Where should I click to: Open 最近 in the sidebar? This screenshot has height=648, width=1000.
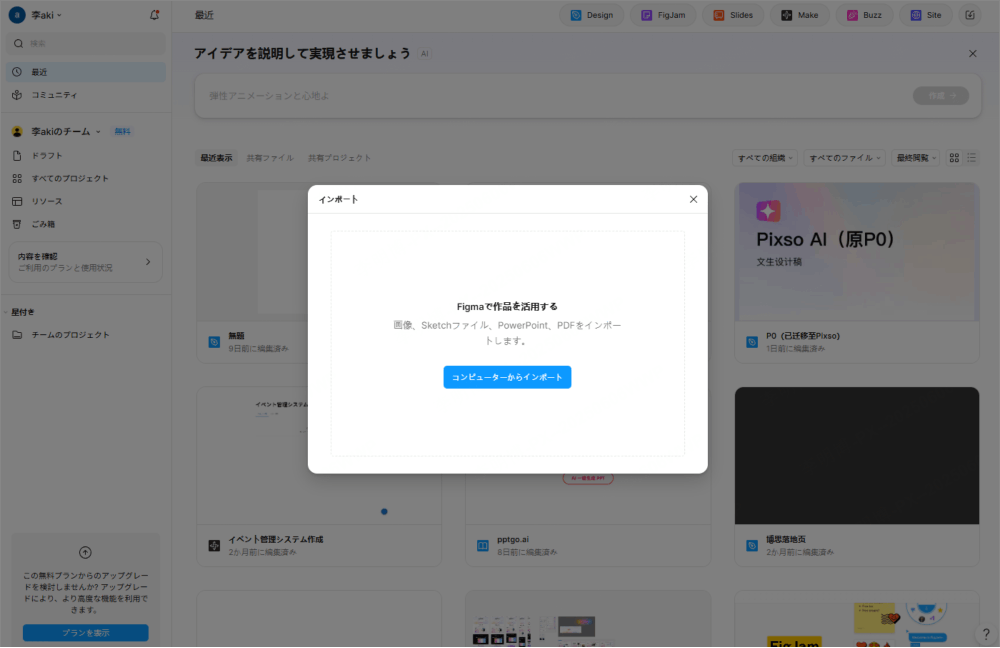coord(85,72)
